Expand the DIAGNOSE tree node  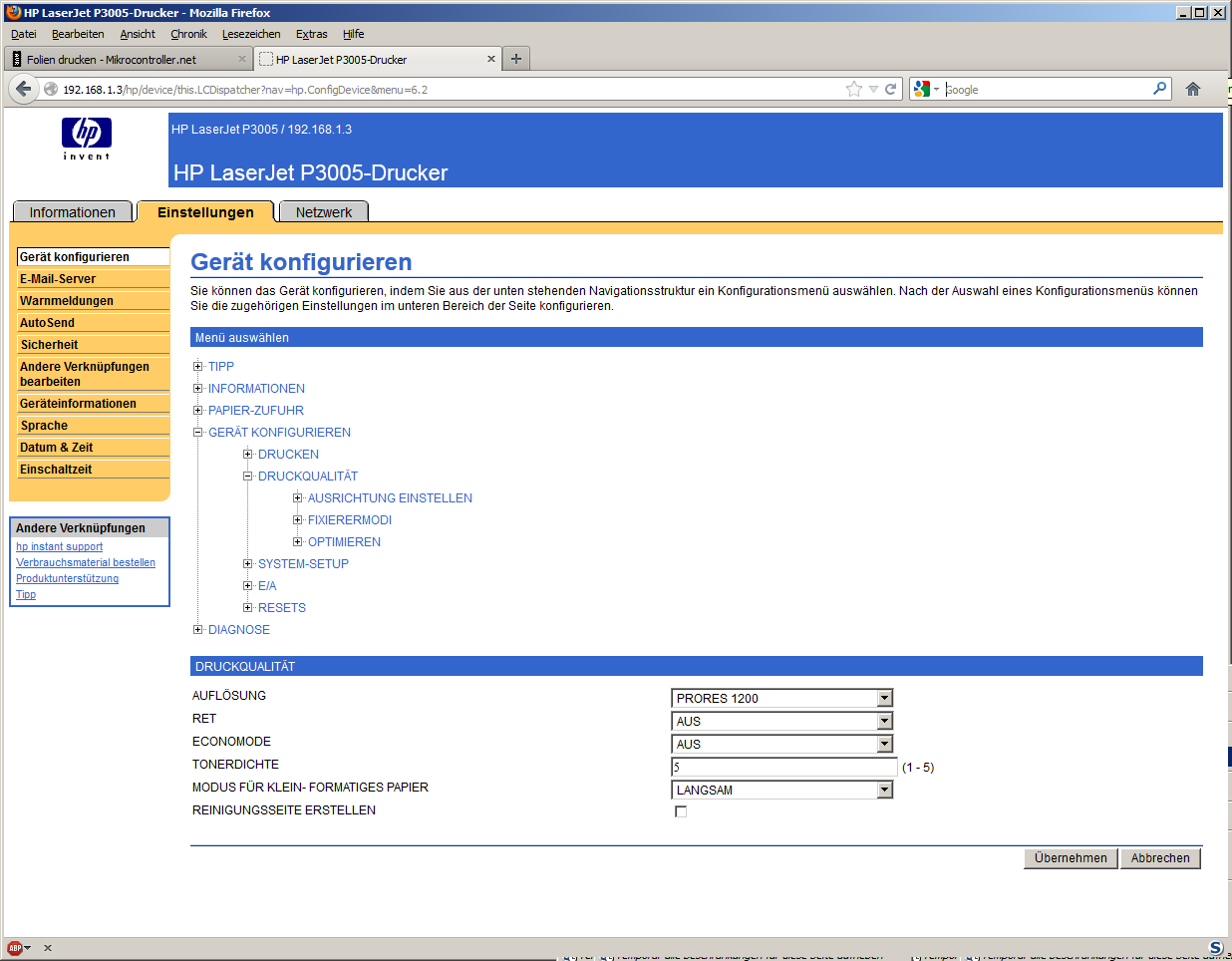pos(197,629)
